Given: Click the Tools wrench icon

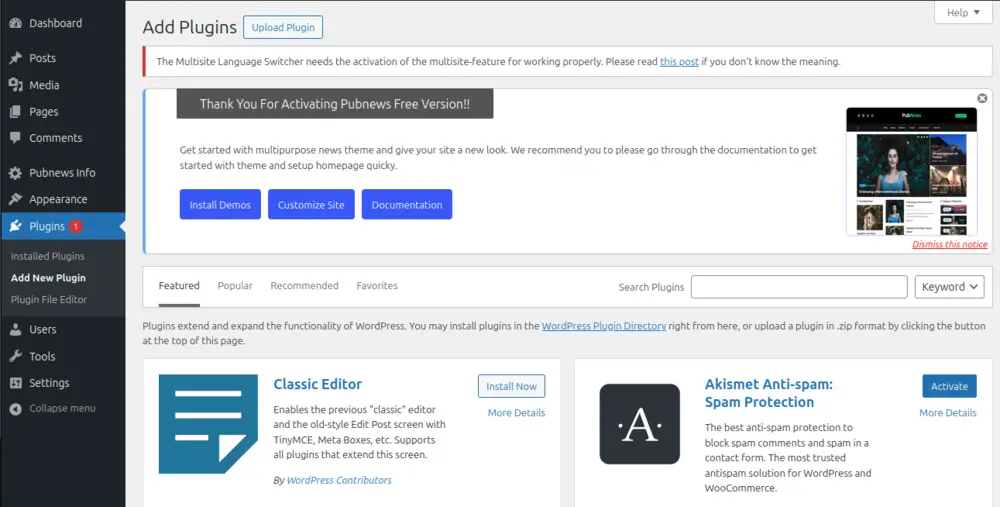Looking at the screenshot, I should point(15,356).
